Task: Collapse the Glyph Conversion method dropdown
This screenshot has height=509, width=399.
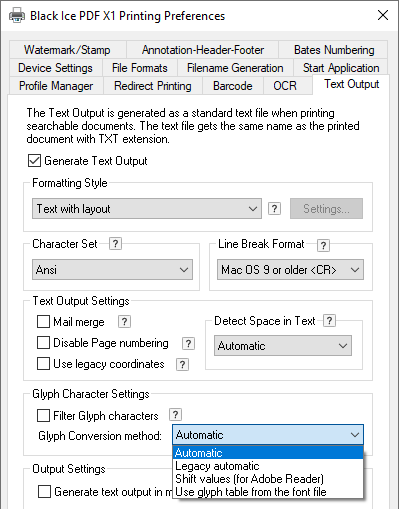Action: click(268, 435)
